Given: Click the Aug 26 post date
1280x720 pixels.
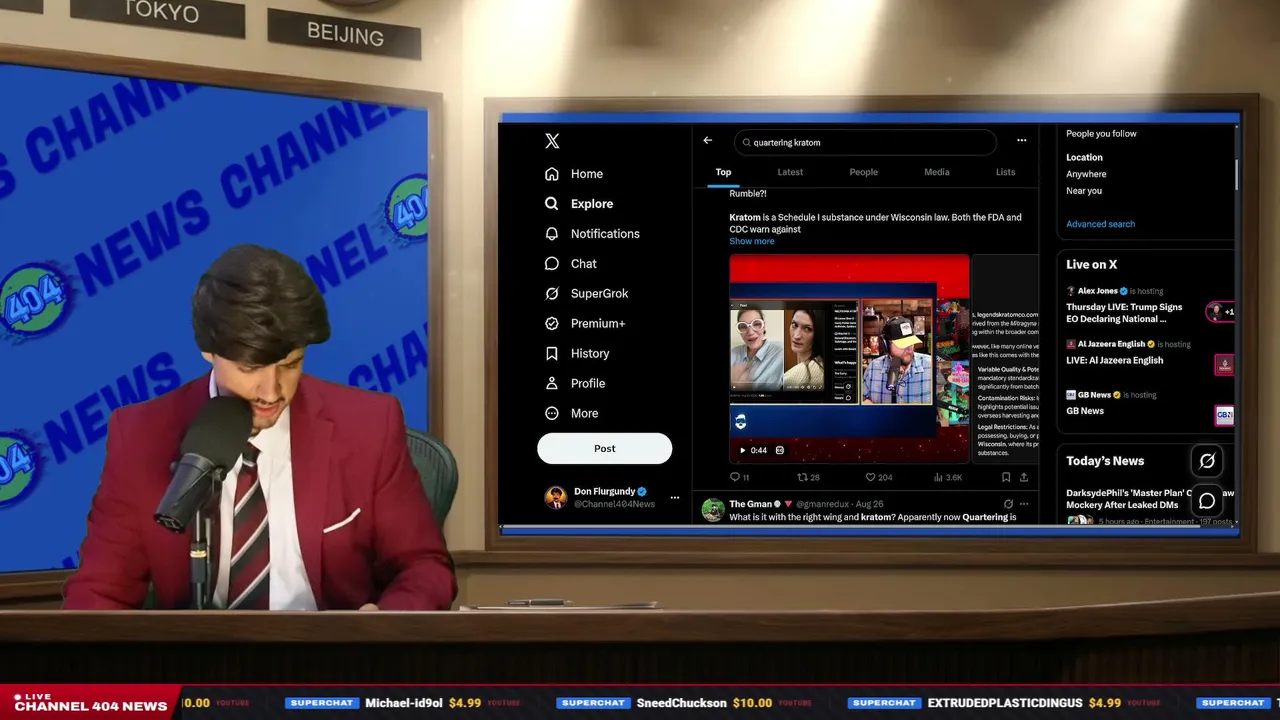Looking at the screenshot, I should pyautogui.click(x=870, y=504).
